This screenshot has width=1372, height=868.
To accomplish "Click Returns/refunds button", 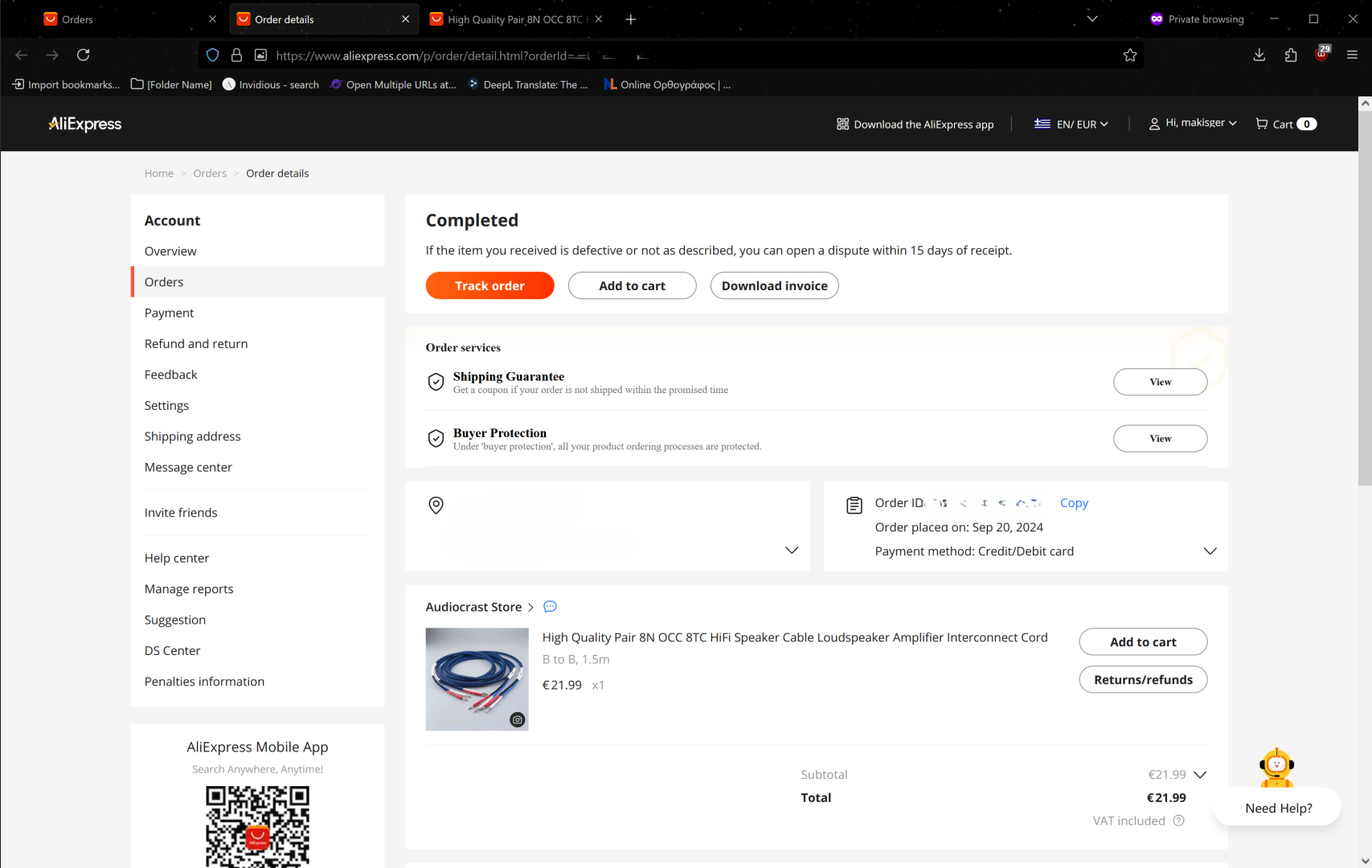I will 1143,679.
